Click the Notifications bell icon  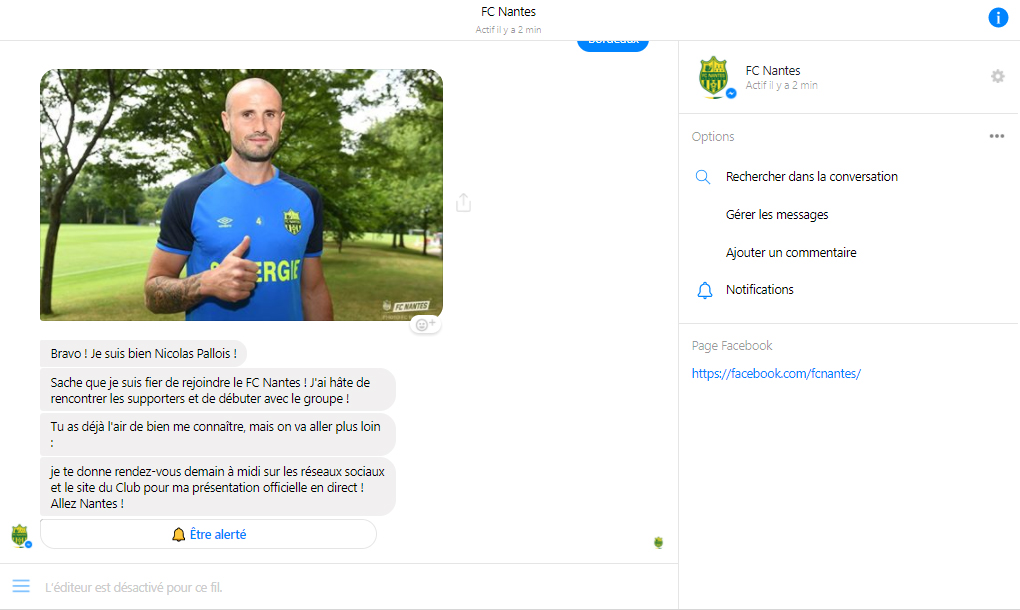coord(705,290)
